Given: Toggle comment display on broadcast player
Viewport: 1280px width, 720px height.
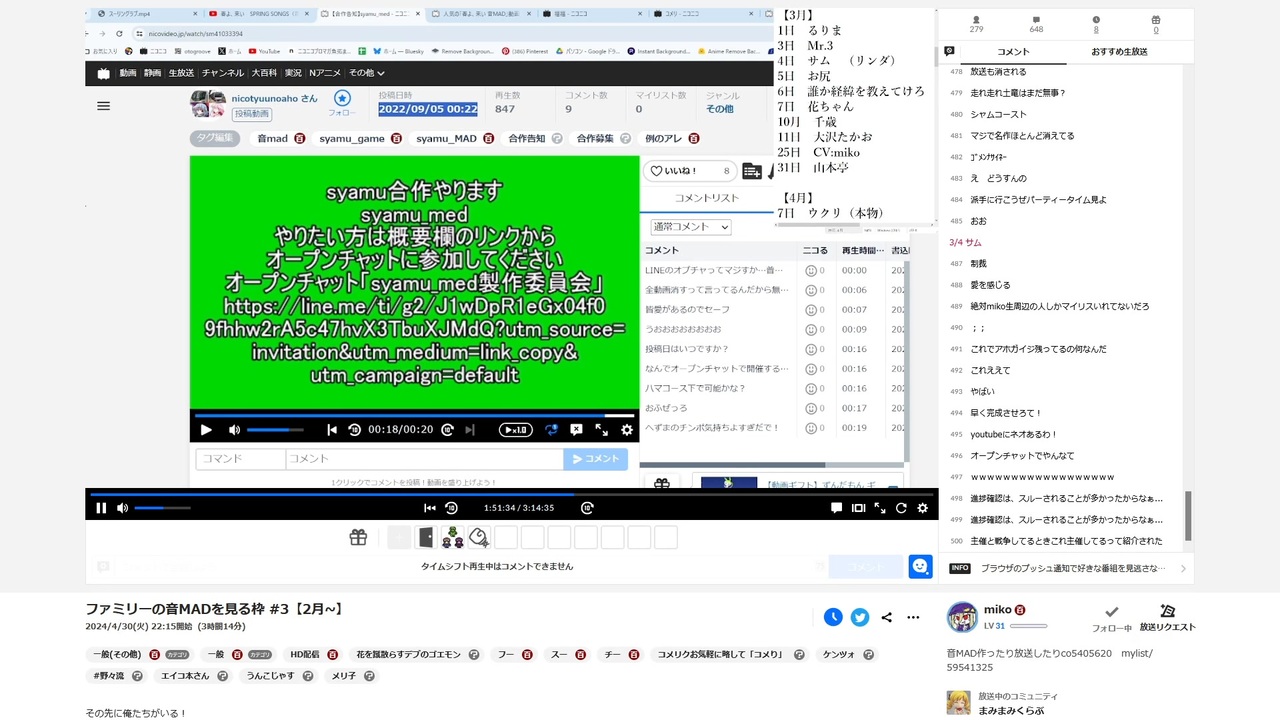Looking at the screenshot, I should coord(837,508).
